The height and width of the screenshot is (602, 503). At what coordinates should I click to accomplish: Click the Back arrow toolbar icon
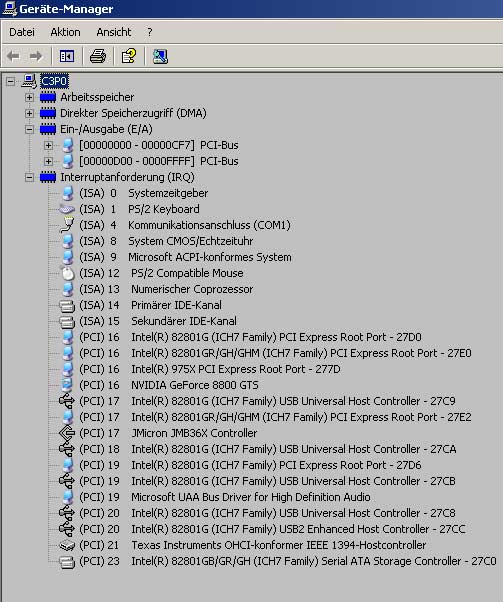[13, 57]
